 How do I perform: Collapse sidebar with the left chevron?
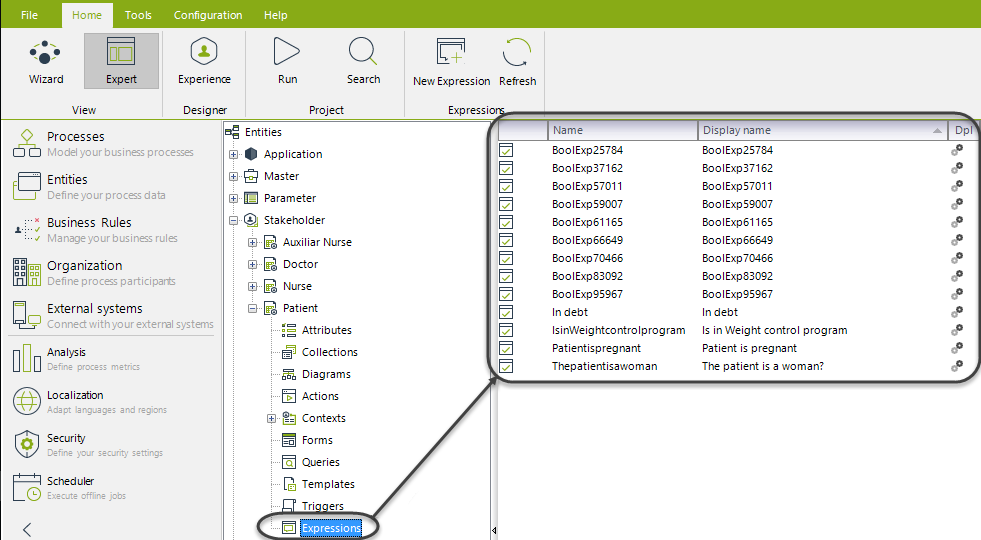click(27, 529)
